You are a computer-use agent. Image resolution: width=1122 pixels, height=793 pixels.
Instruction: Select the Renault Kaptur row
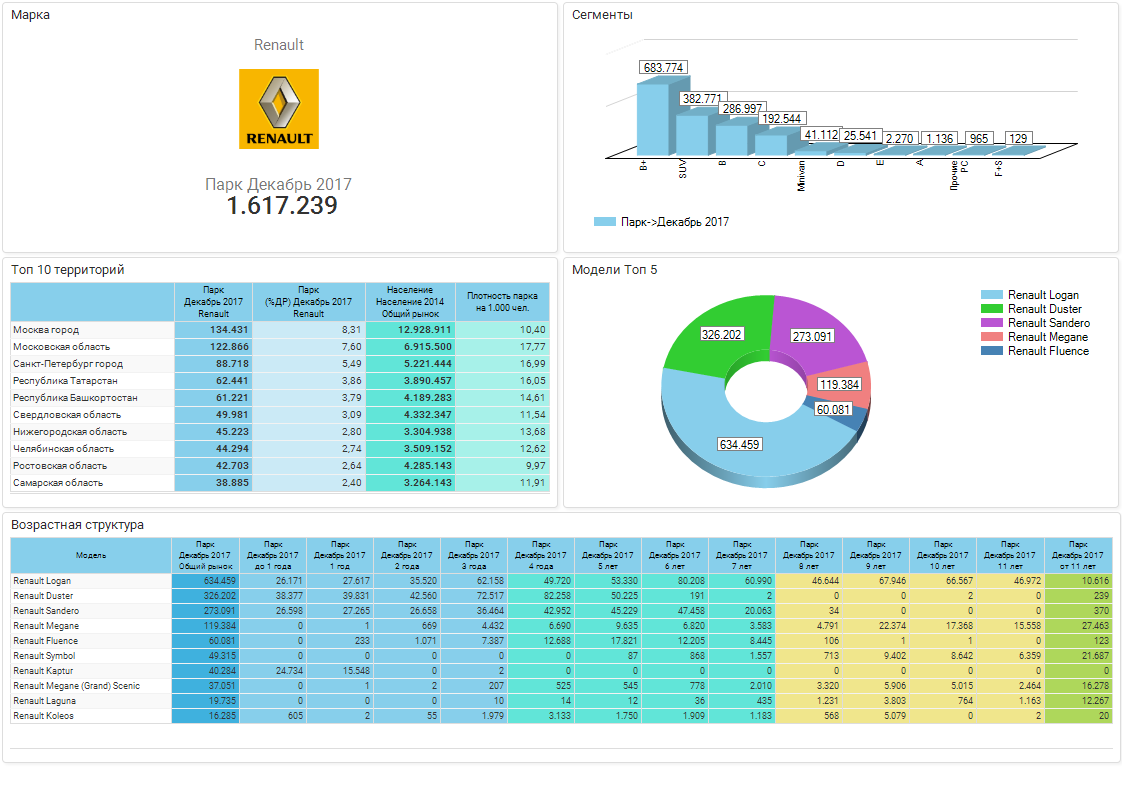click(x=561, y=671)
